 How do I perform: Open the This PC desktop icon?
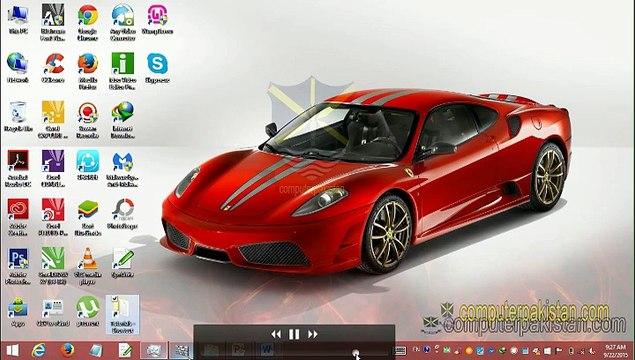(18, 20)
